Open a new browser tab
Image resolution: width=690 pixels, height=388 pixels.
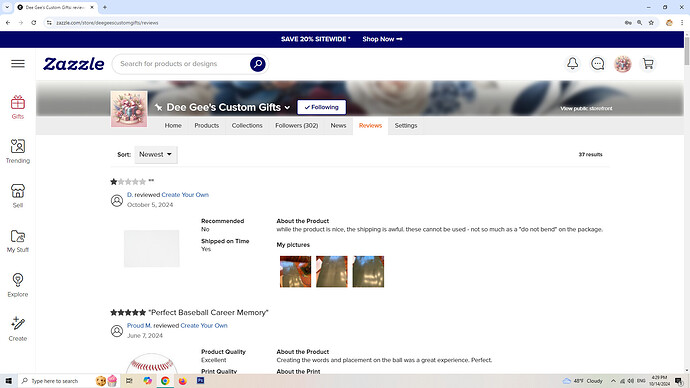(105, 7)
